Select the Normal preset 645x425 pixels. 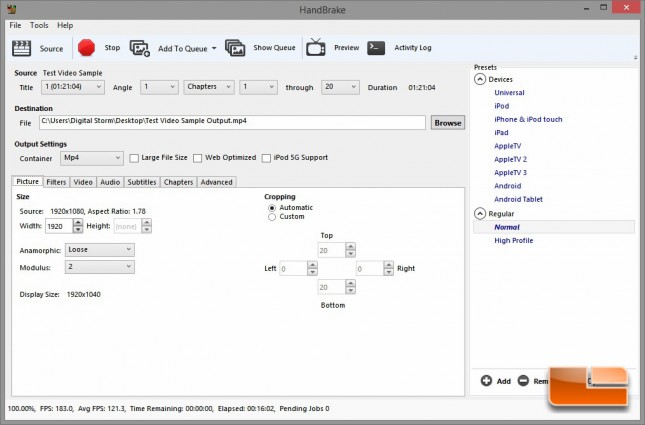(554, 227)
